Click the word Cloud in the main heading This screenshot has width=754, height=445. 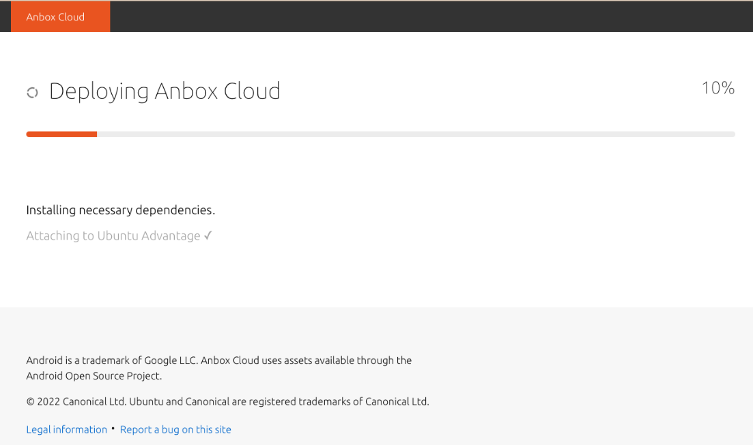[x=250, y=91]
